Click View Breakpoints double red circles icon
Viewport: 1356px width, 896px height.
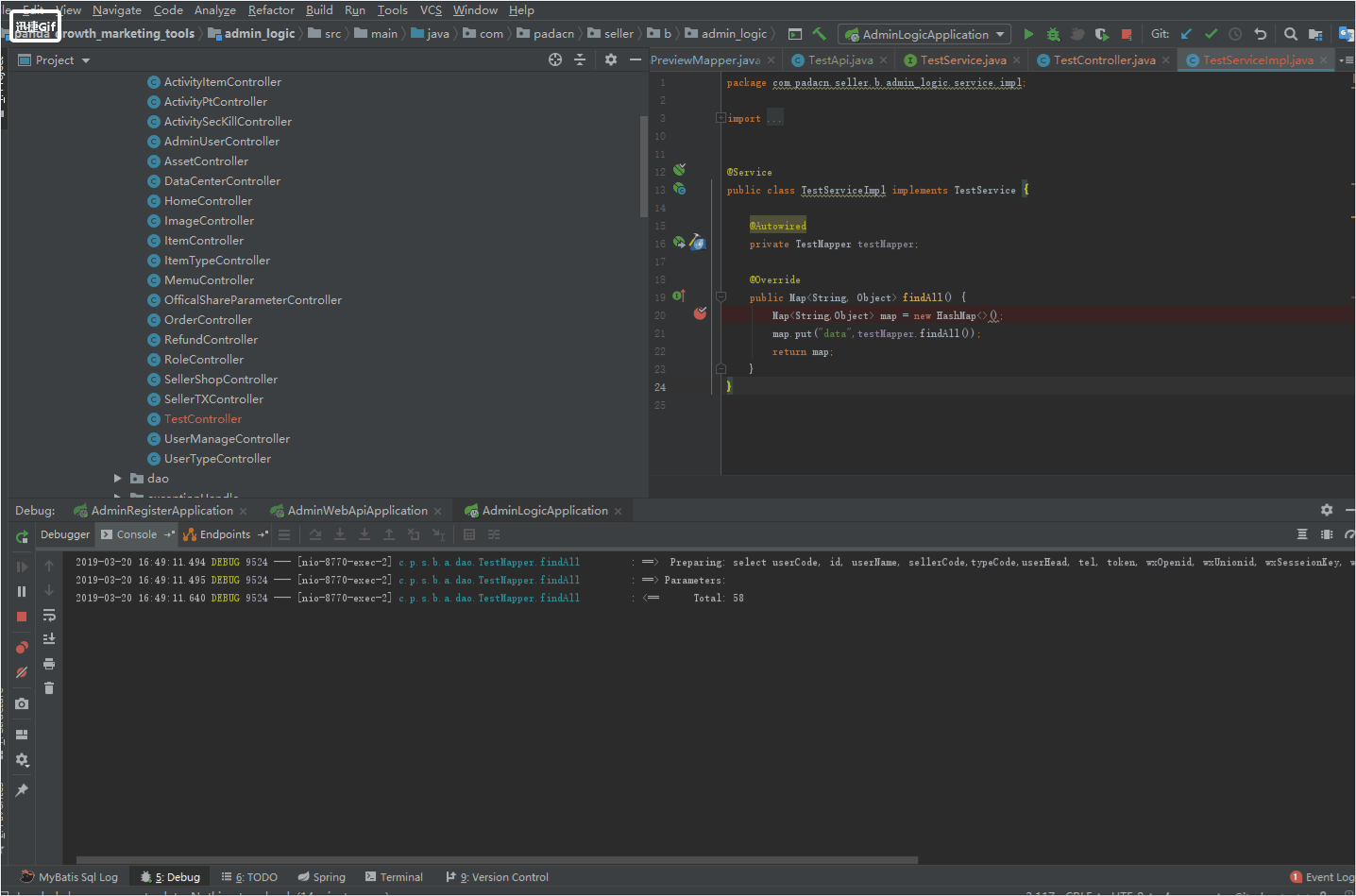click(x=22, y=647)
